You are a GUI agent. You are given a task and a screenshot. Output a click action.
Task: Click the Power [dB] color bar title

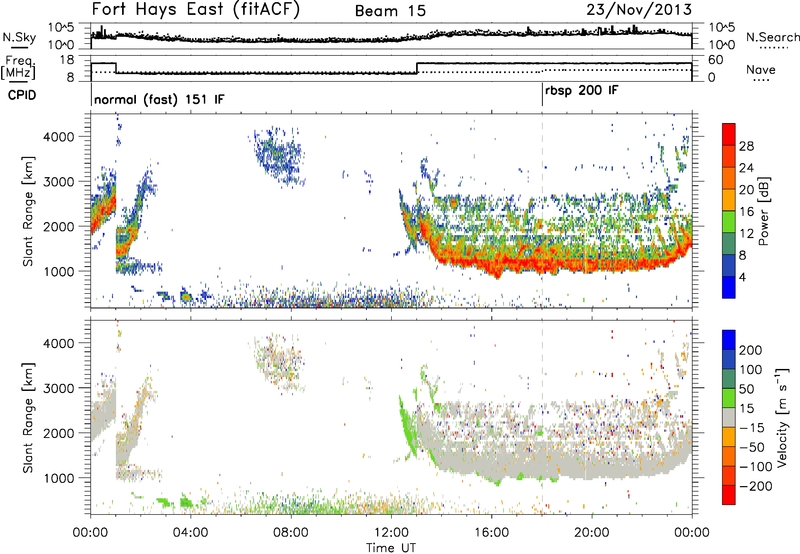[763, 211]
